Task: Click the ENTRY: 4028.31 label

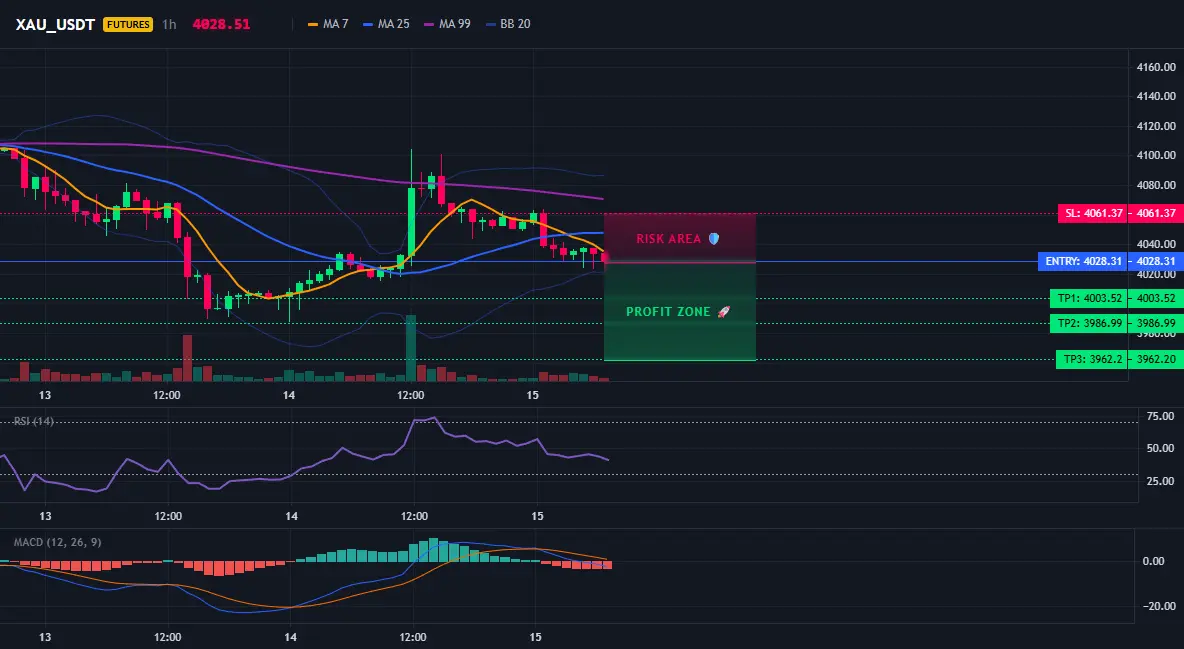Action: pyautogui.click(x=1082, y=261)
